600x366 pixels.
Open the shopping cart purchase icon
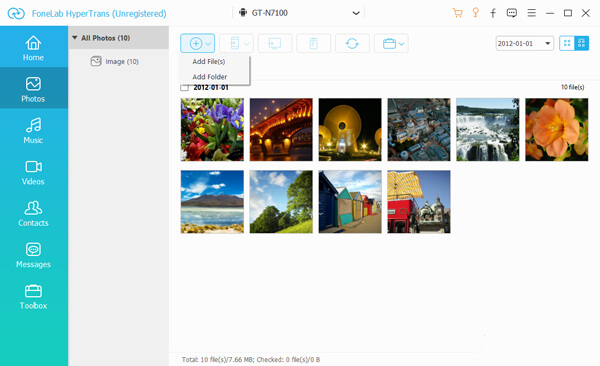pyautogui.click(x=457, y=13)
